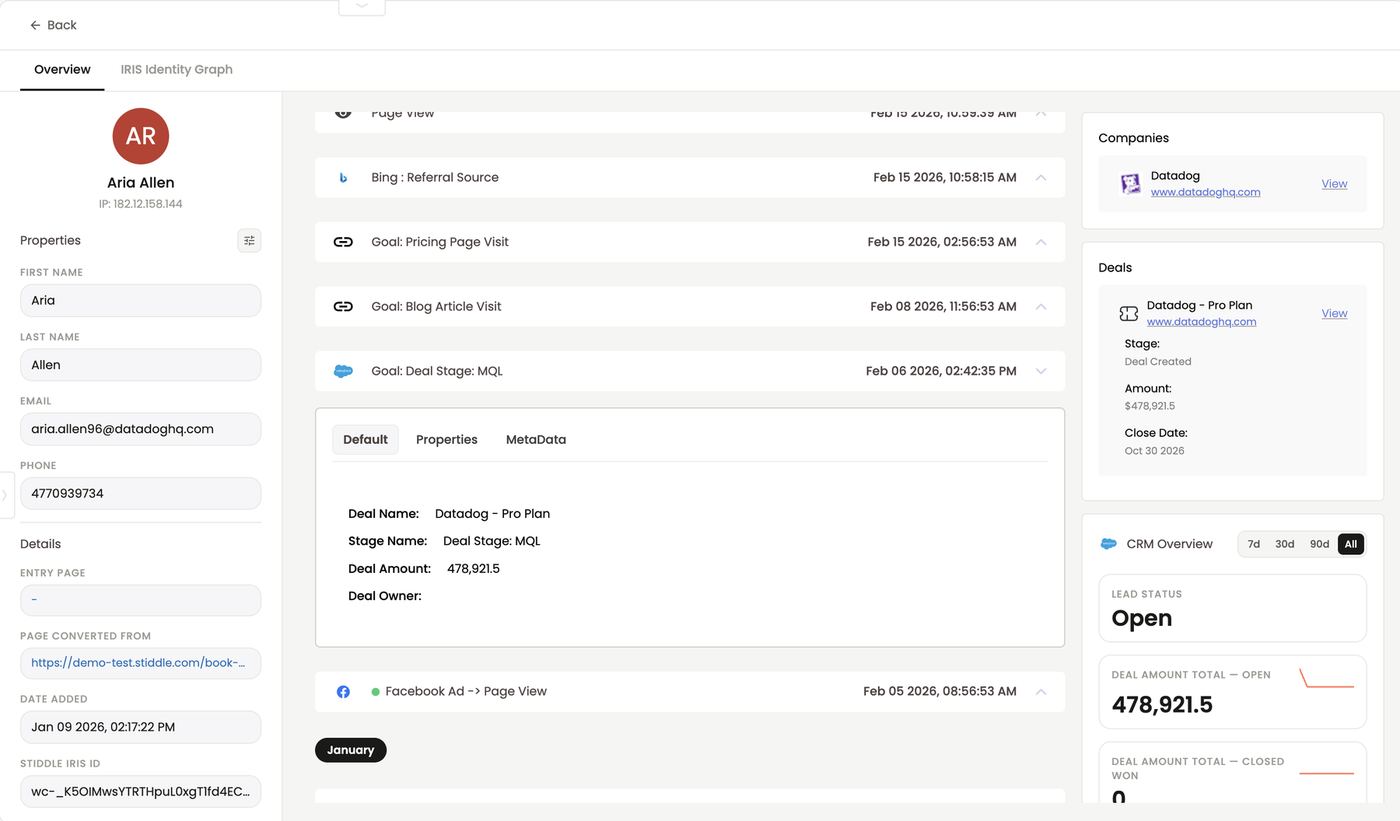
Task: Toggle the Facebook Ad -> Page View chevron
Action: click(1041, 692)
